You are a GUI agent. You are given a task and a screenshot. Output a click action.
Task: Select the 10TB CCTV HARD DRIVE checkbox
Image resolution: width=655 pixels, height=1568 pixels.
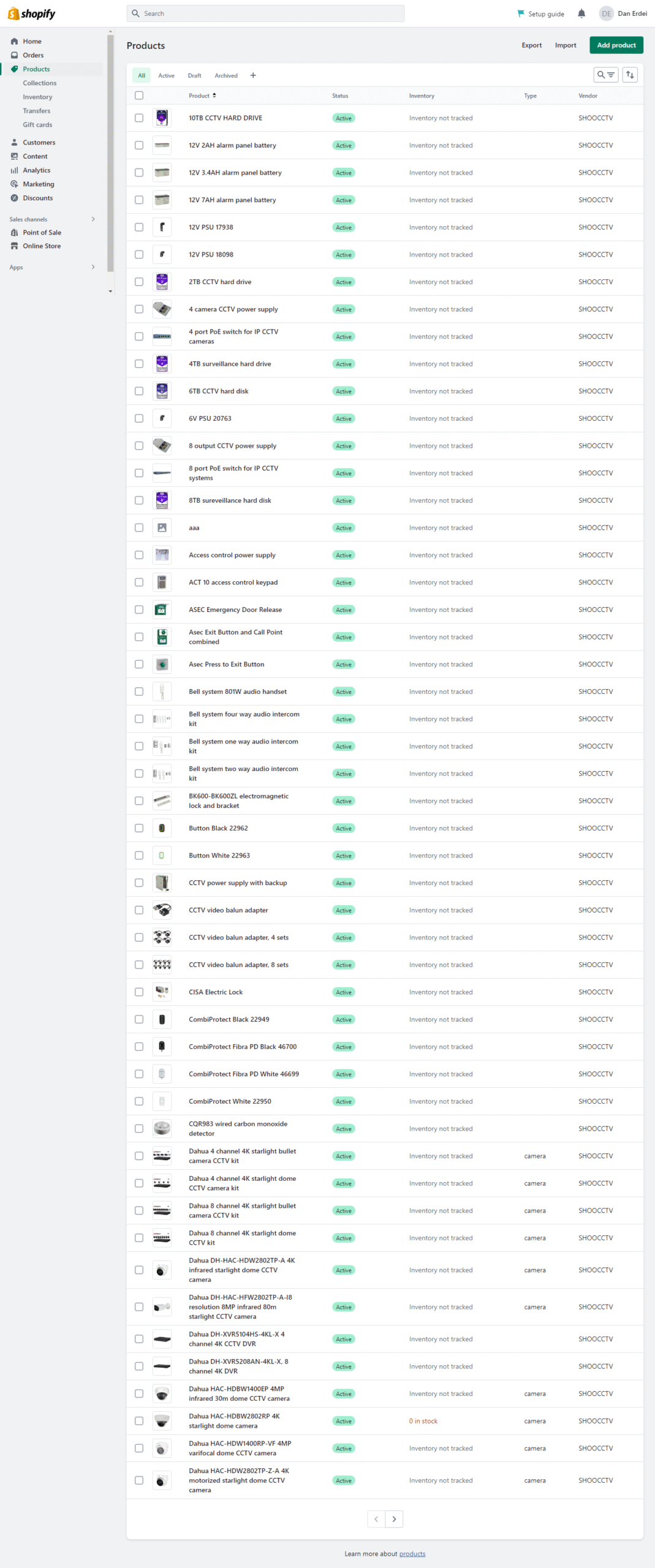pyautogui.click(x=139, y=118)
